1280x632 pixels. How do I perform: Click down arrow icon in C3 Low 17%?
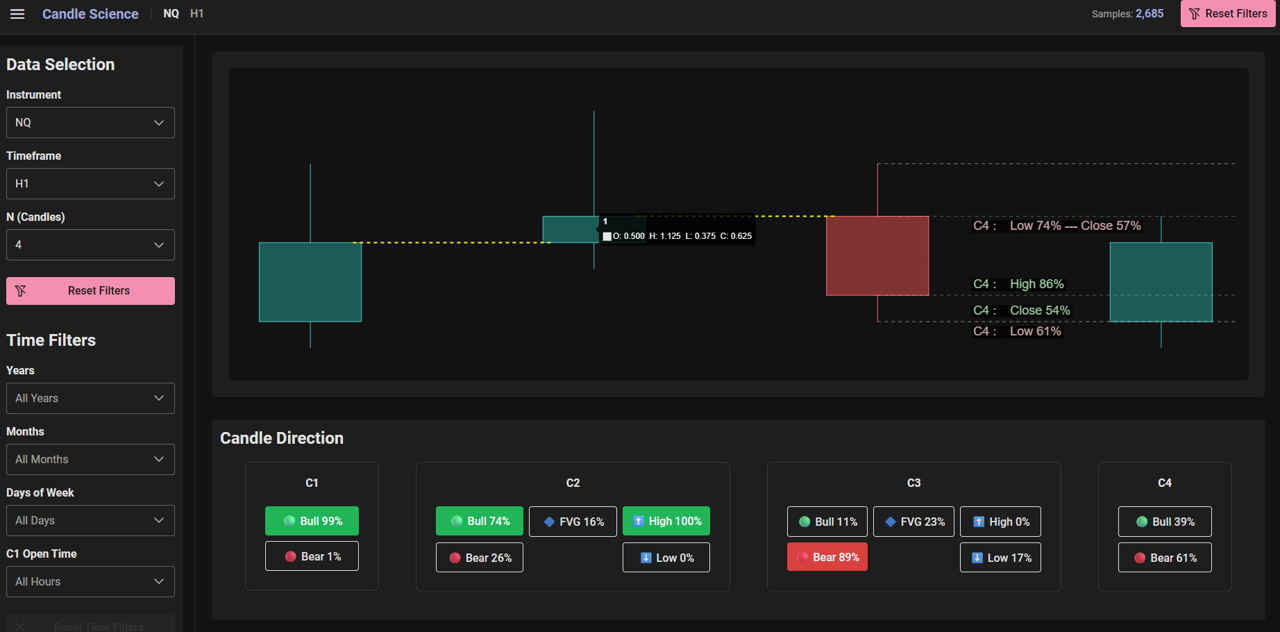click(x=978, y=558)
